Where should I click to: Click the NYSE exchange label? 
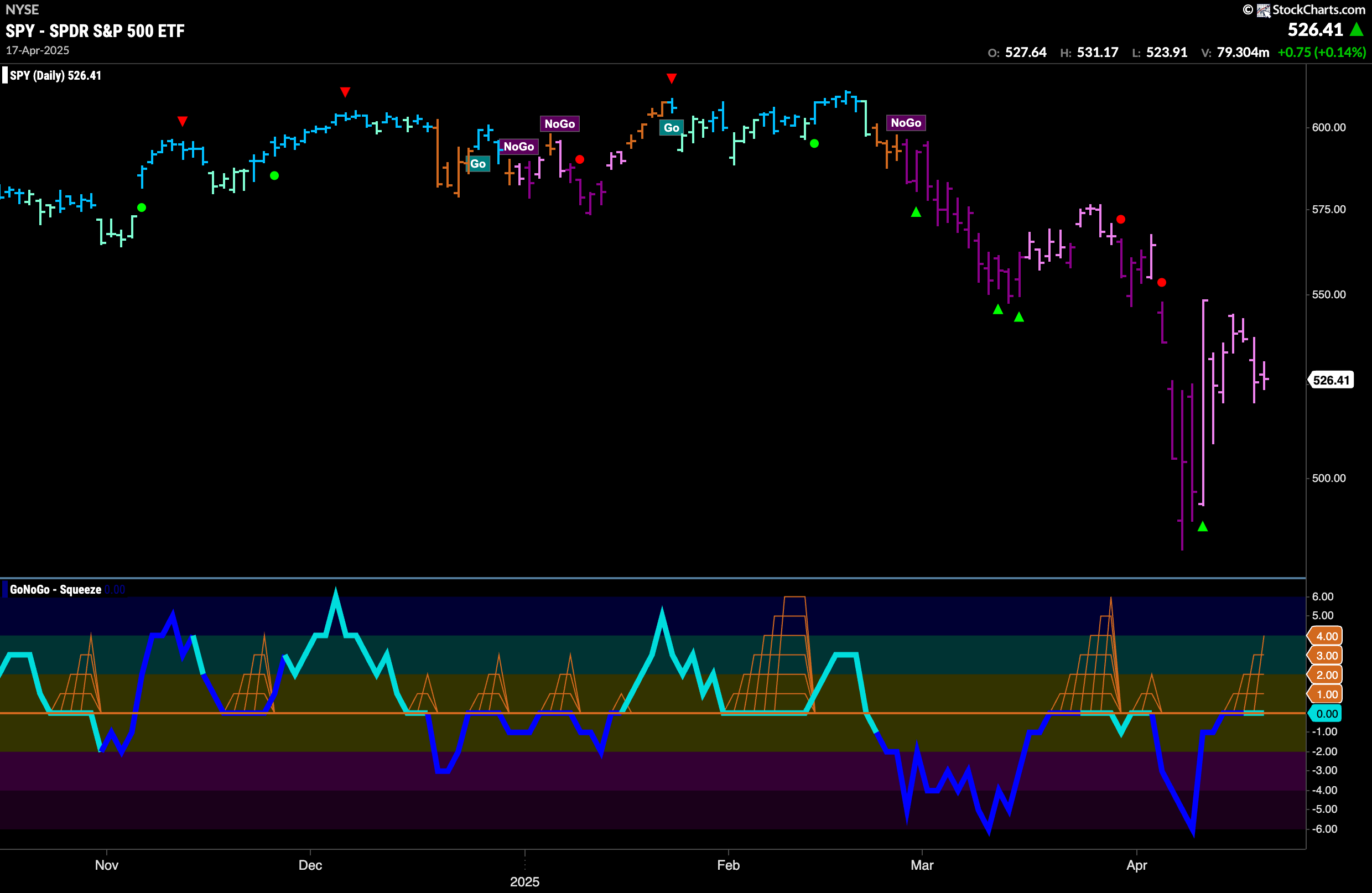22,9
